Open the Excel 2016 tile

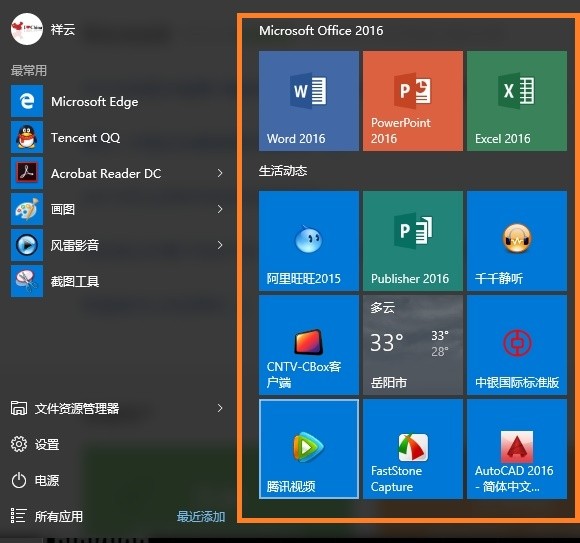coord(517,101)
